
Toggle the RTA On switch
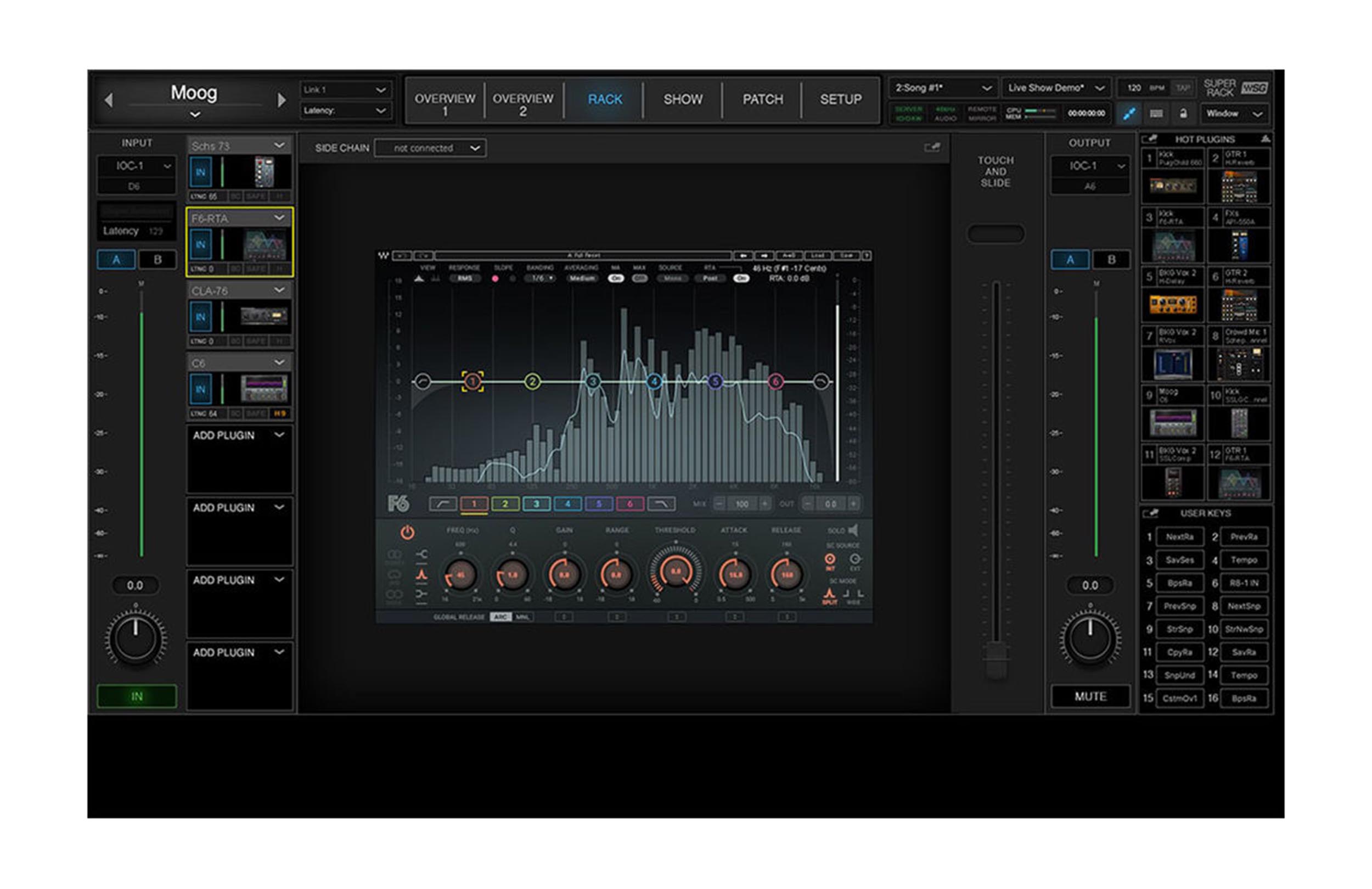741,278
